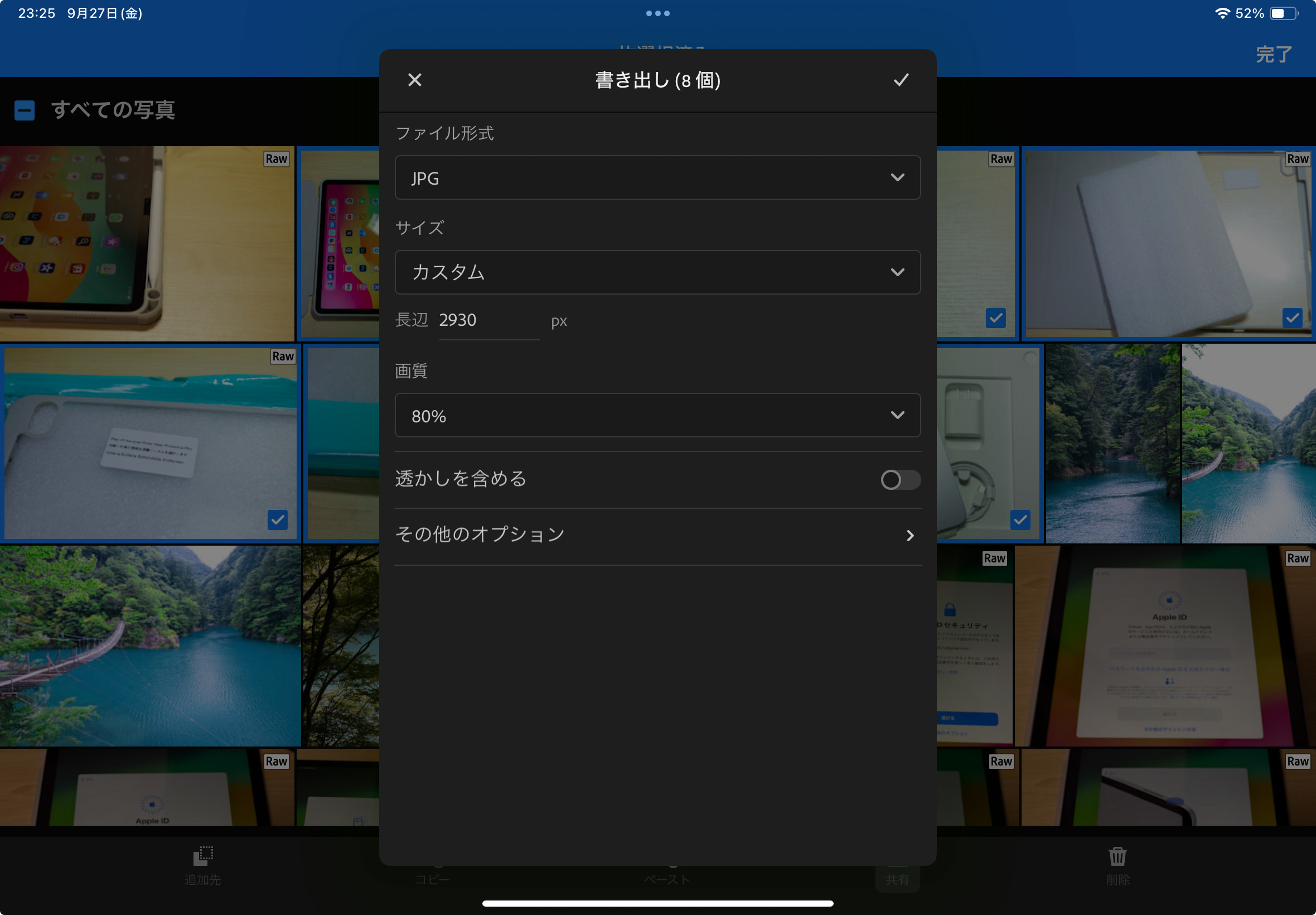Open その他のオプション menu item
The height and width of the screenshot is (915, 1316).
[x=657, y=535]
